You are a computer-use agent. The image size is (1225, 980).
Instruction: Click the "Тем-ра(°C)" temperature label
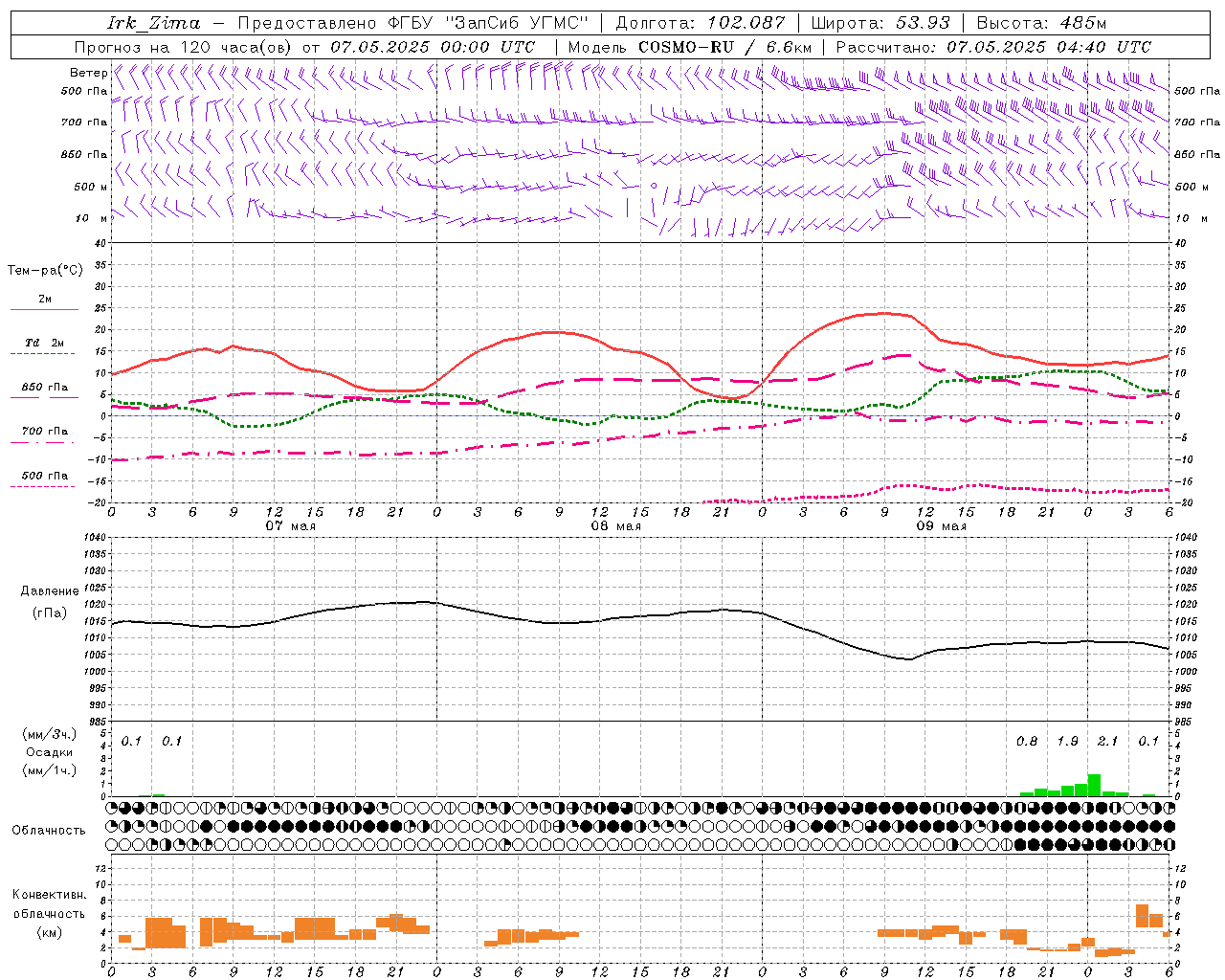click(45, 271)
